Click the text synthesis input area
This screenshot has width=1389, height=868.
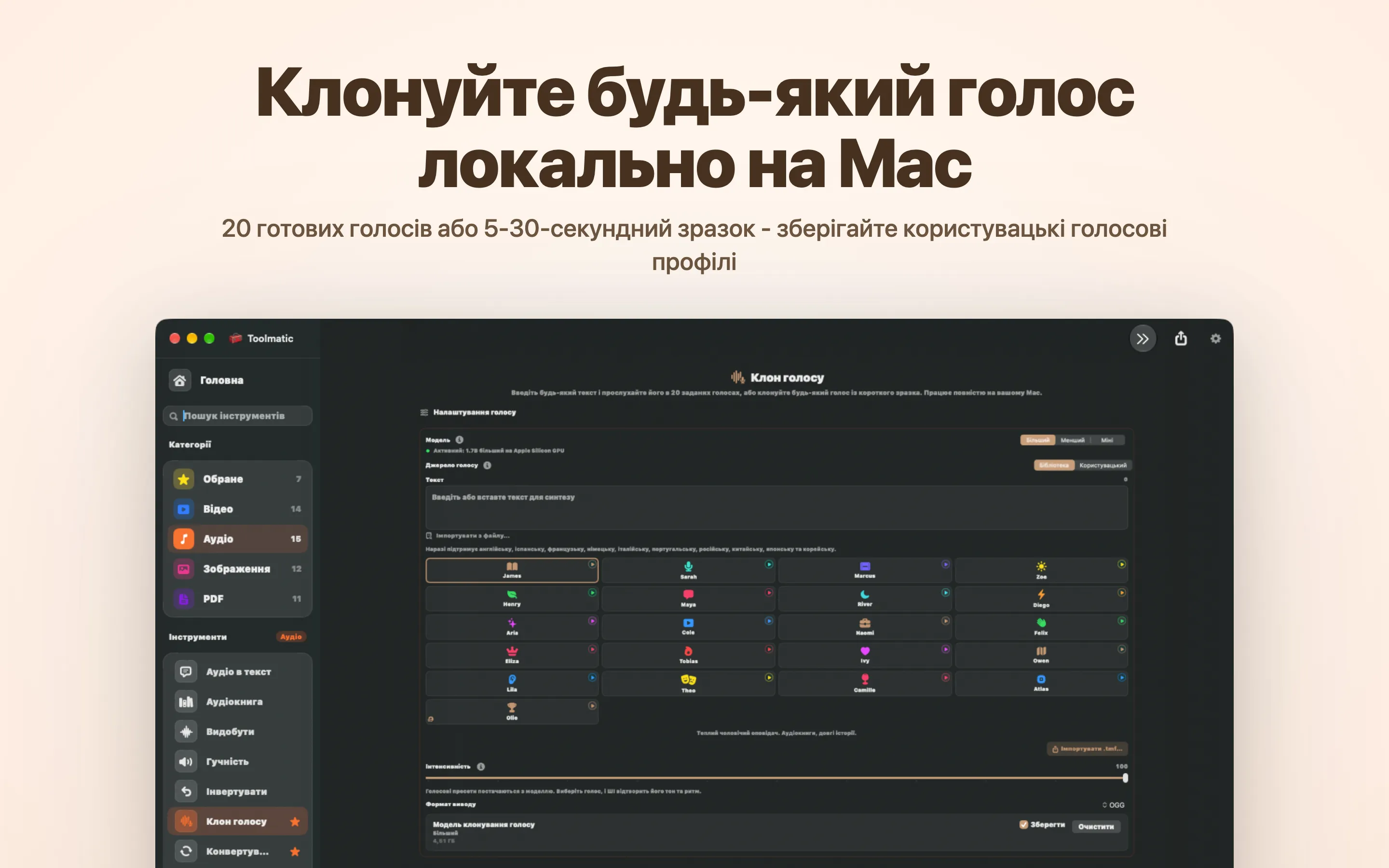point(776,507)
